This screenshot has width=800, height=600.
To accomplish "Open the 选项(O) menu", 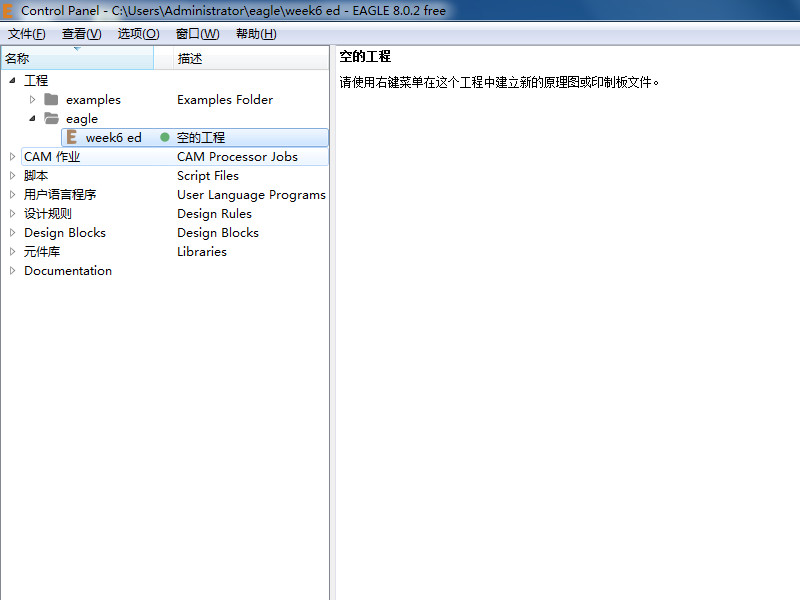I will click(138, 34).
